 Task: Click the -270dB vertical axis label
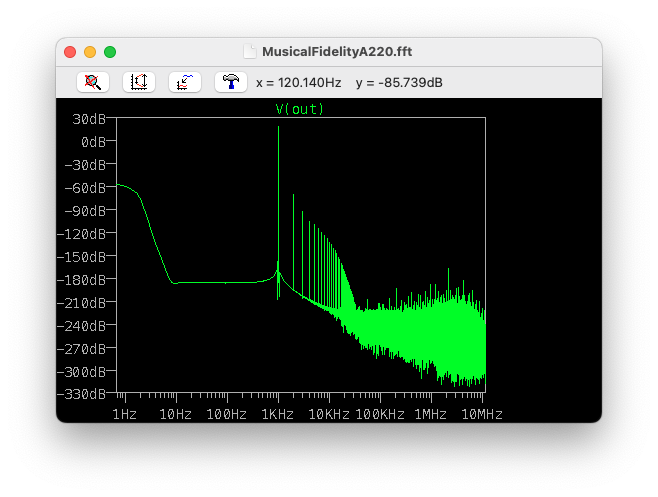81,349
